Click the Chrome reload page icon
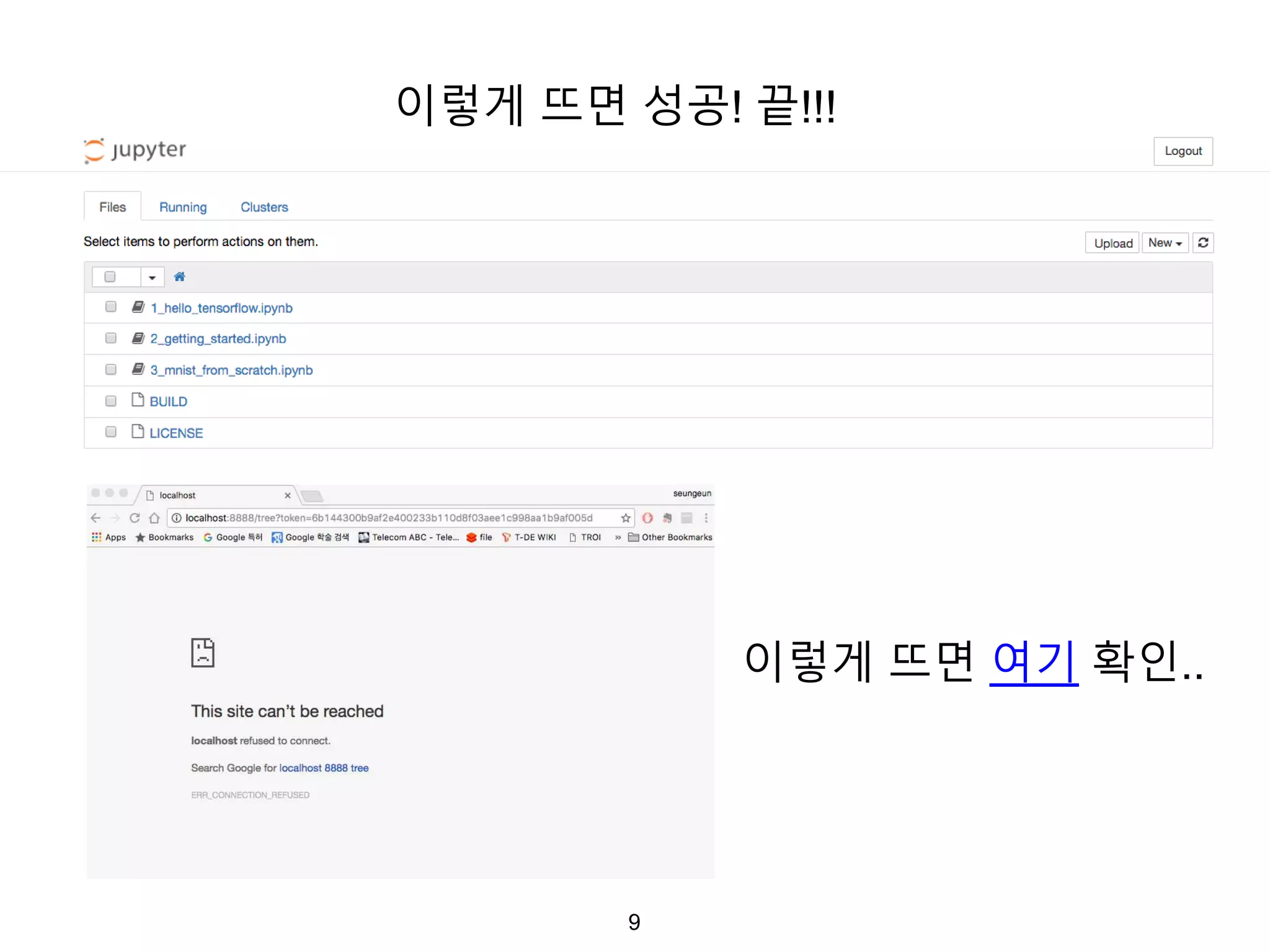Image resolution: width=1270 pixels, height=952 pixels. click(x=135, y=518)
